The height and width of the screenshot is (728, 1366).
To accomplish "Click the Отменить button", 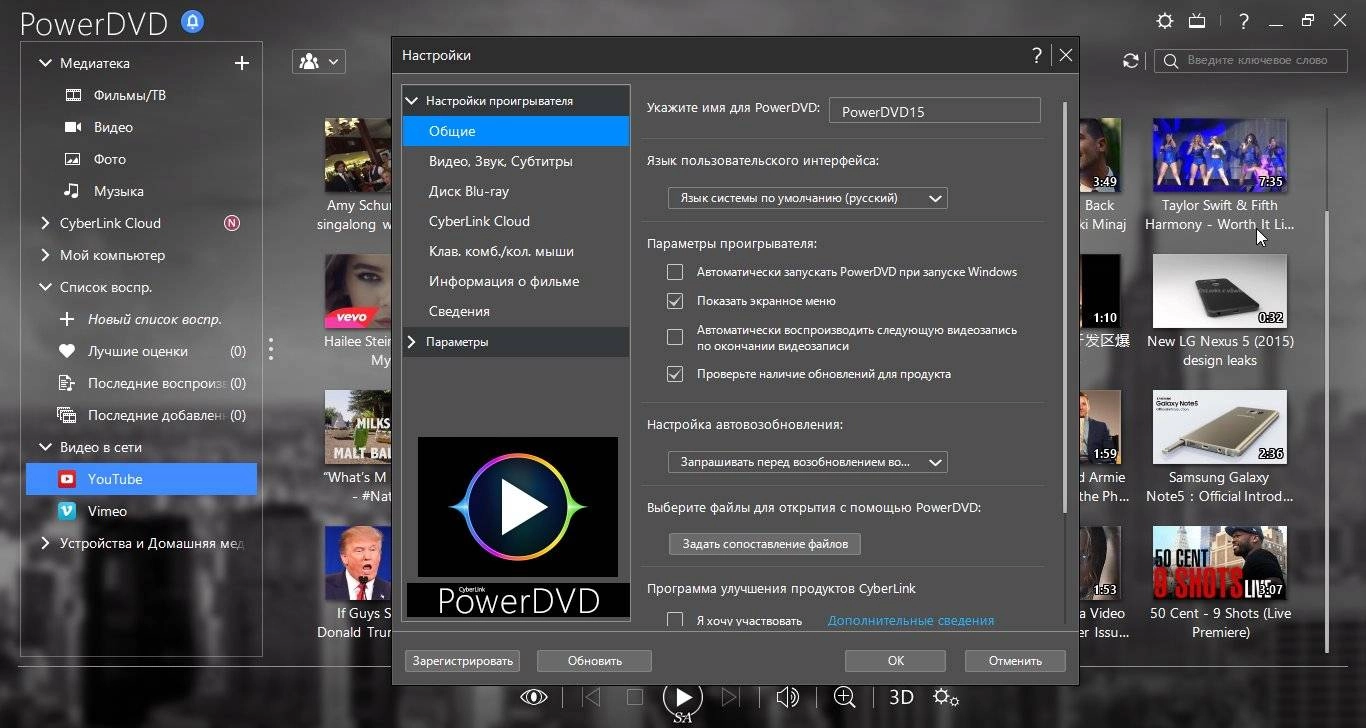I will [1015, 660].
